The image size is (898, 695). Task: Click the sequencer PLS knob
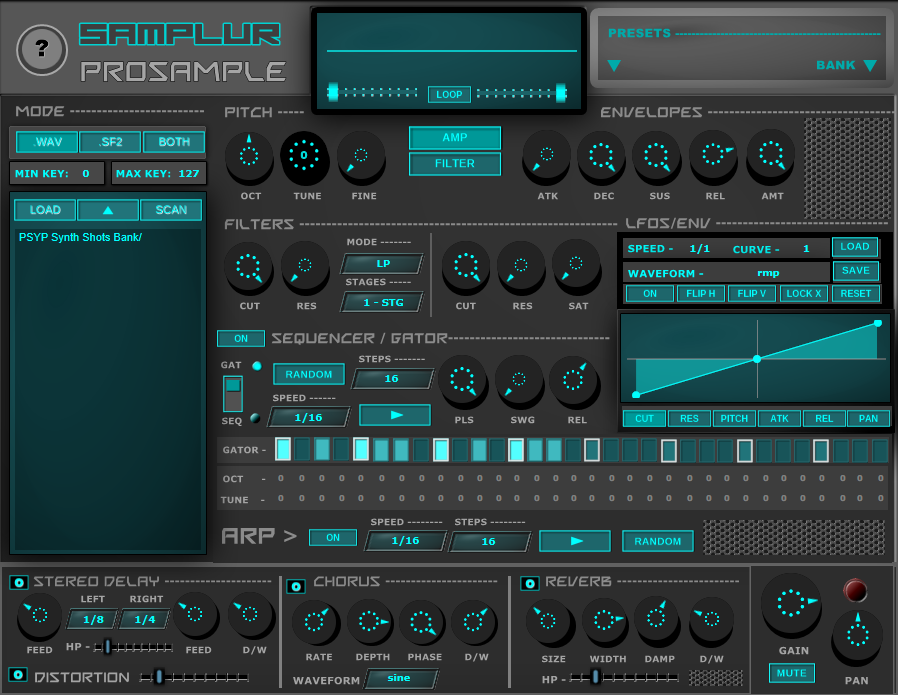[462, 380]
